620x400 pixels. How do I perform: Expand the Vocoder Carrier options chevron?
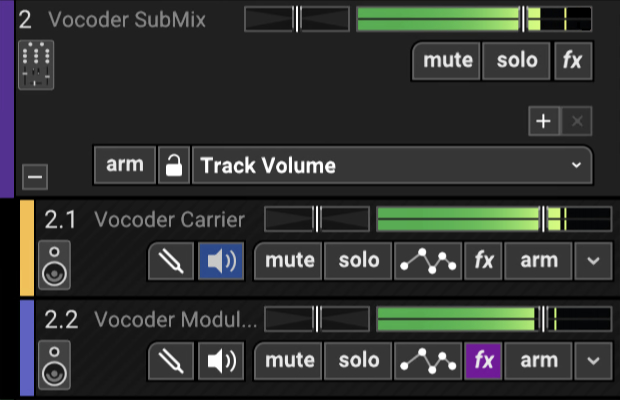[593, 261]
